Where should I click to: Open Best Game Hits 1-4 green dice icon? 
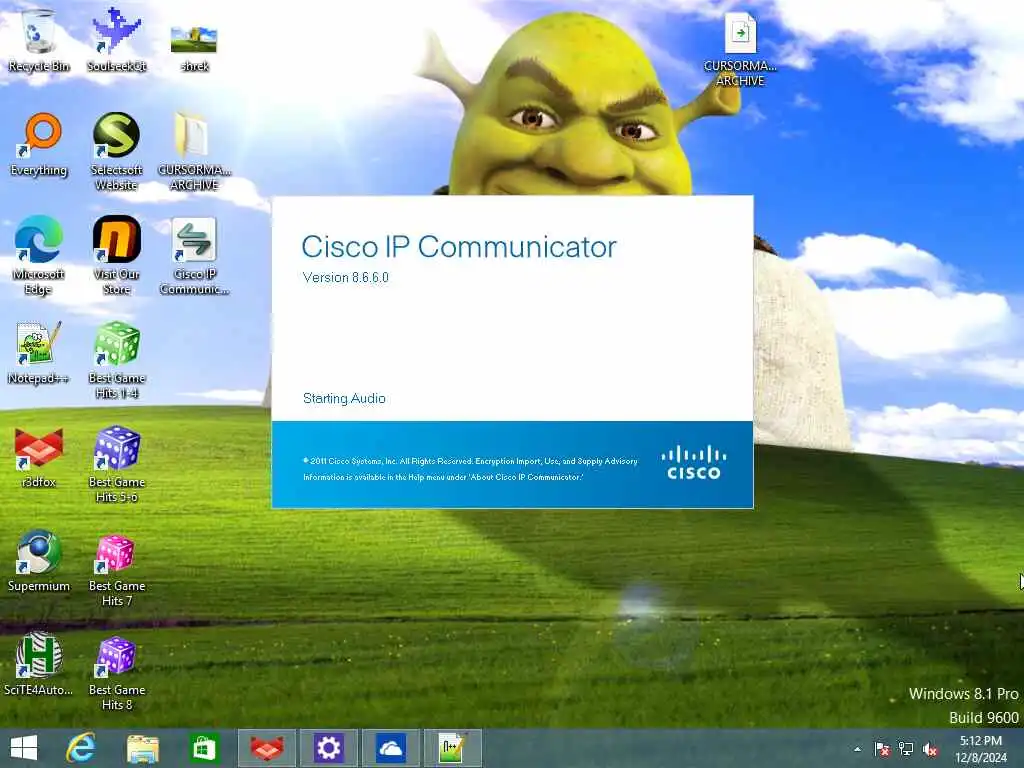point(116,359)
